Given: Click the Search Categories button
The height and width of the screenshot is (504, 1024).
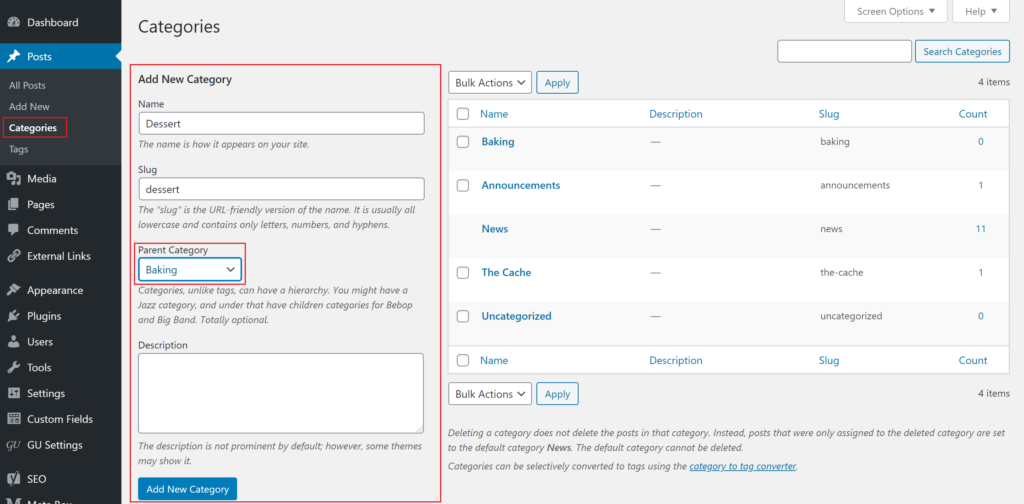Looking at the screenshot, I should pos(962,52).
